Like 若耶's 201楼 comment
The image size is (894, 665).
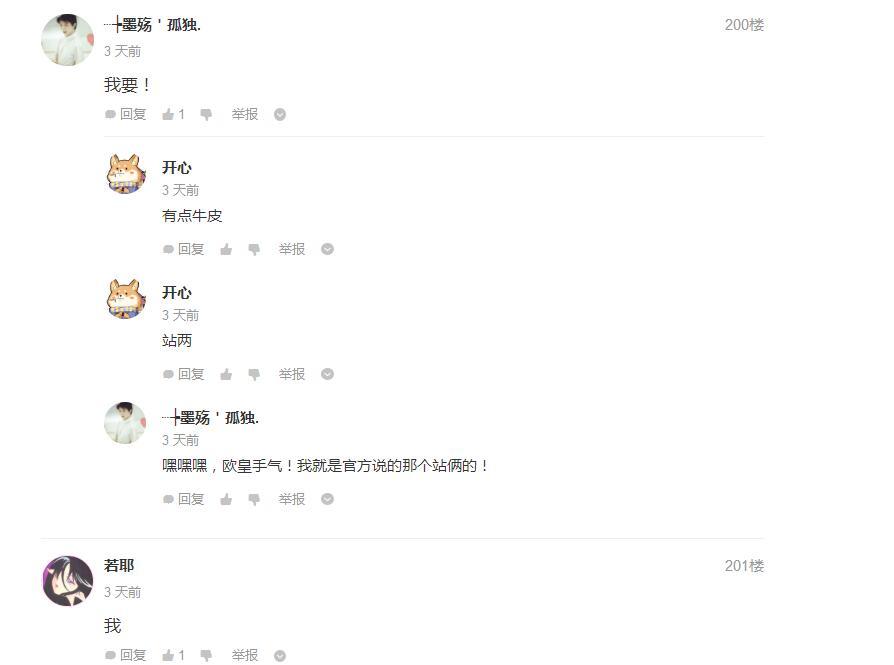[168, 656]
